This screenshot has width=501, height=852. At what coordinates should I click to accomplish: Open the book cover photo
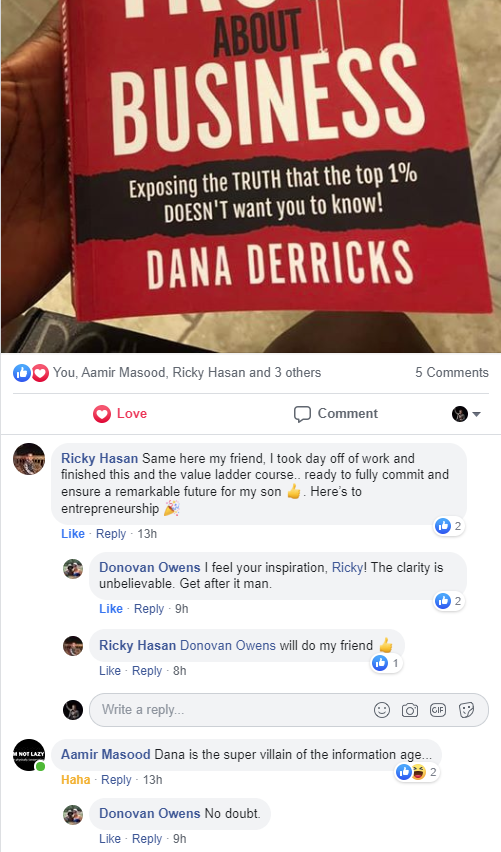click(250, 176)
